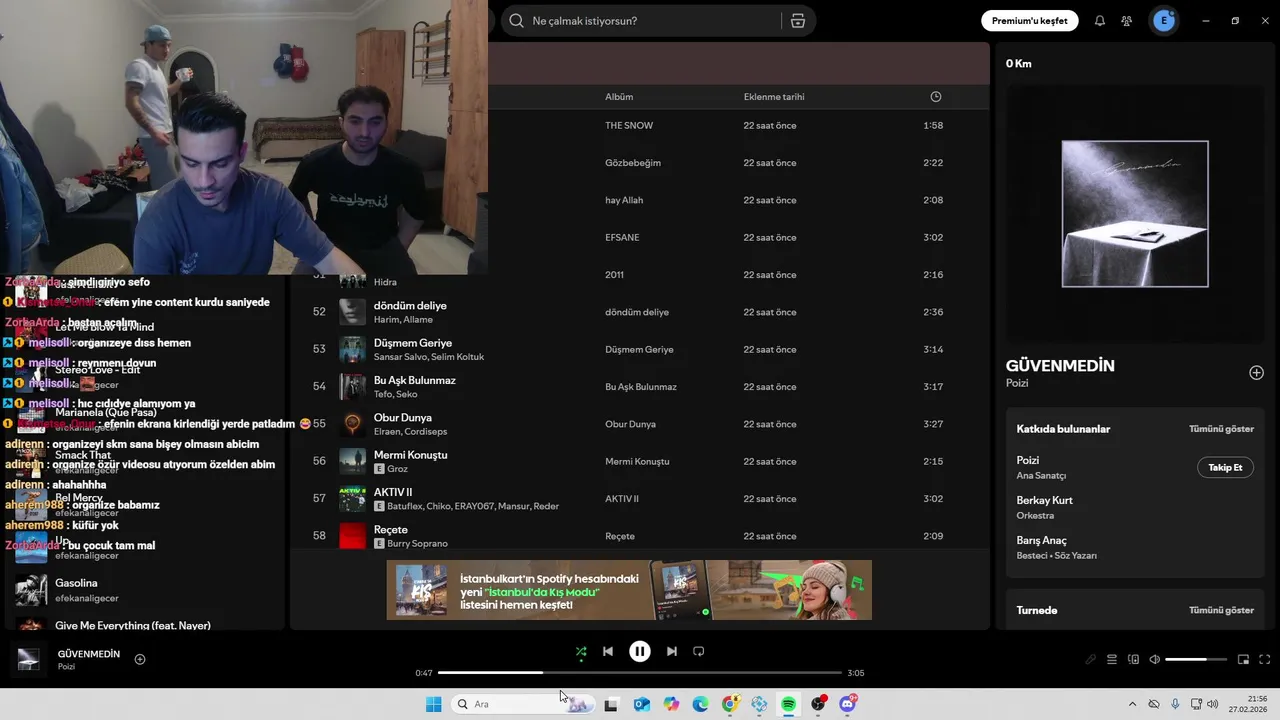The image size is (1280, 720).
Task: Click 'Takip Et' button for Poizi
Action: [x=1225, y=467]
